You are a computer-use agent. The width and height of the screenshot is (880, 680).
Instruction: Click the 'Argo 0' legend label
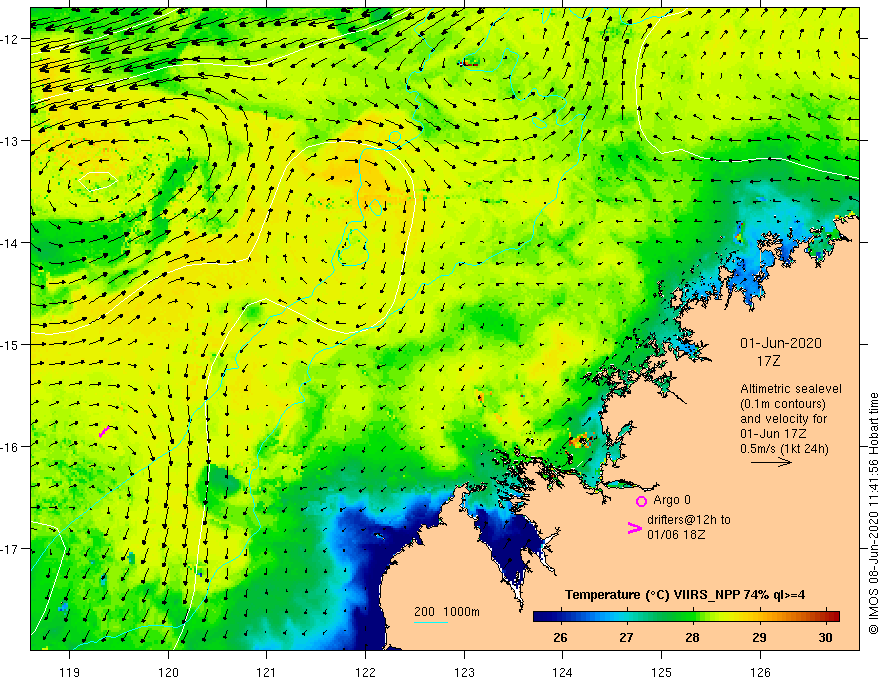click(672, 500)
